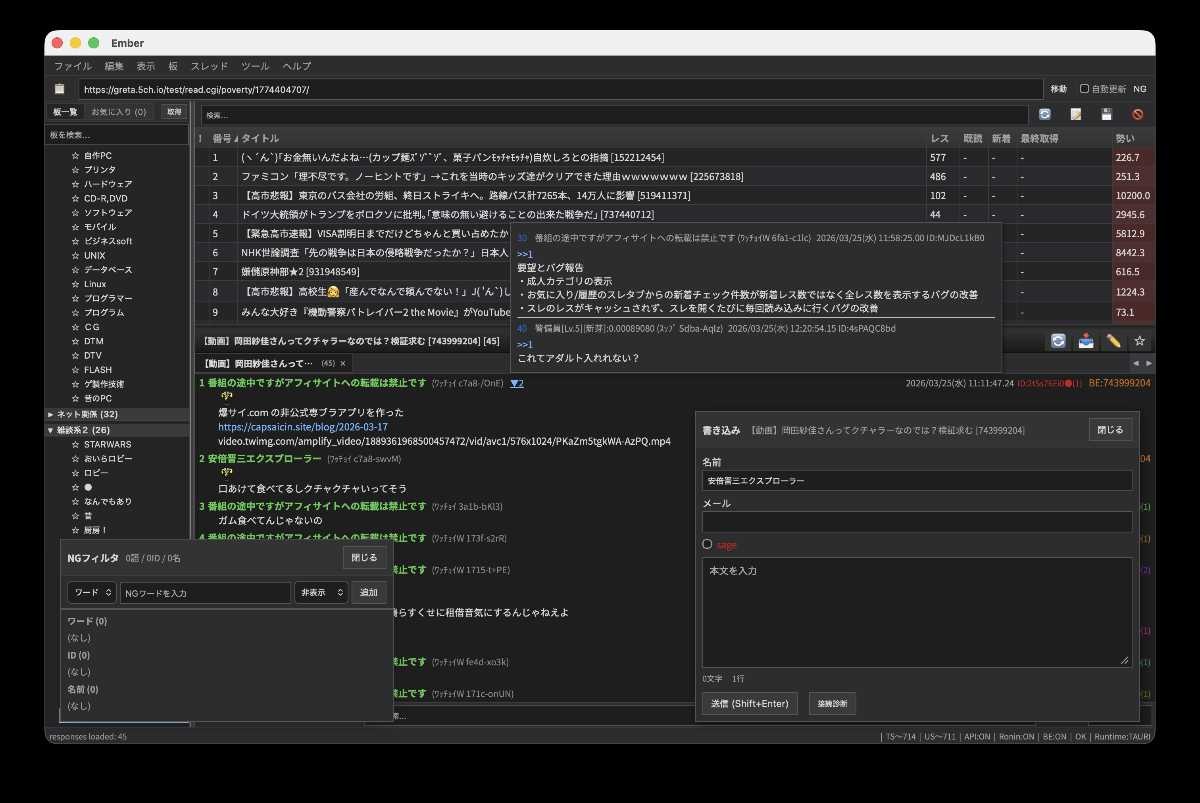Click the notepad icon beside the search bar
Image resolution: width=1200 pixels, height=803 pixels.
tap(1076, 115)
